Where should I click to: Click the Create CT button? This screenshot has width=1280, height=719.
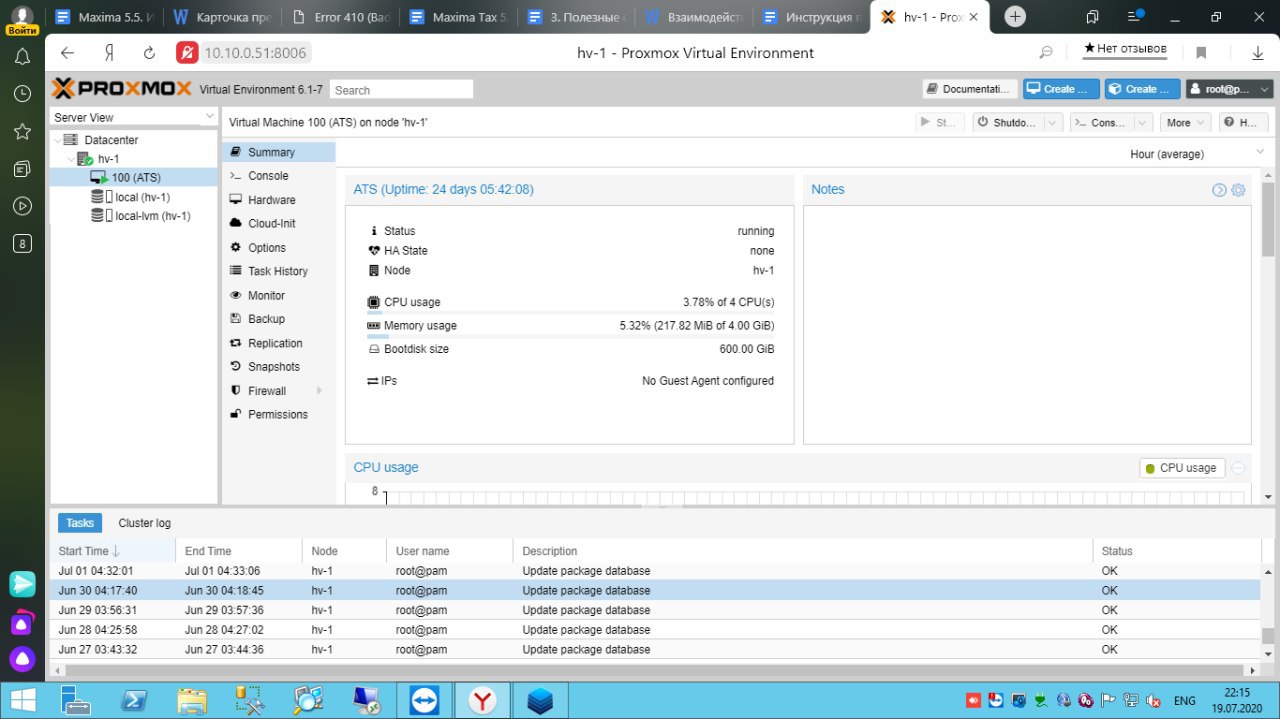pyautogui.click(x=1142, y=89)
